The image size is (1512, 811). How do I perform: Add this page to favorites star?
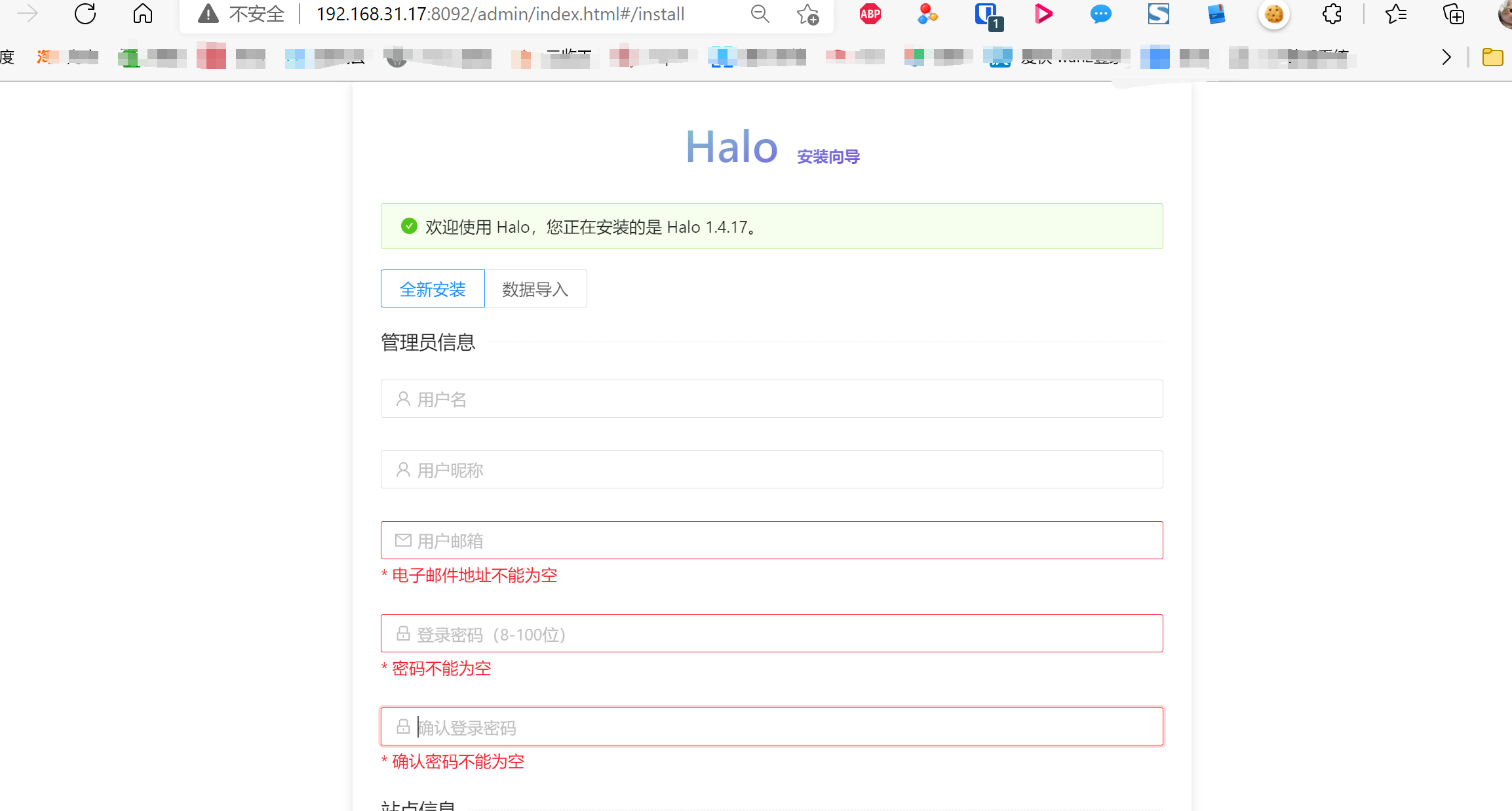807,14
